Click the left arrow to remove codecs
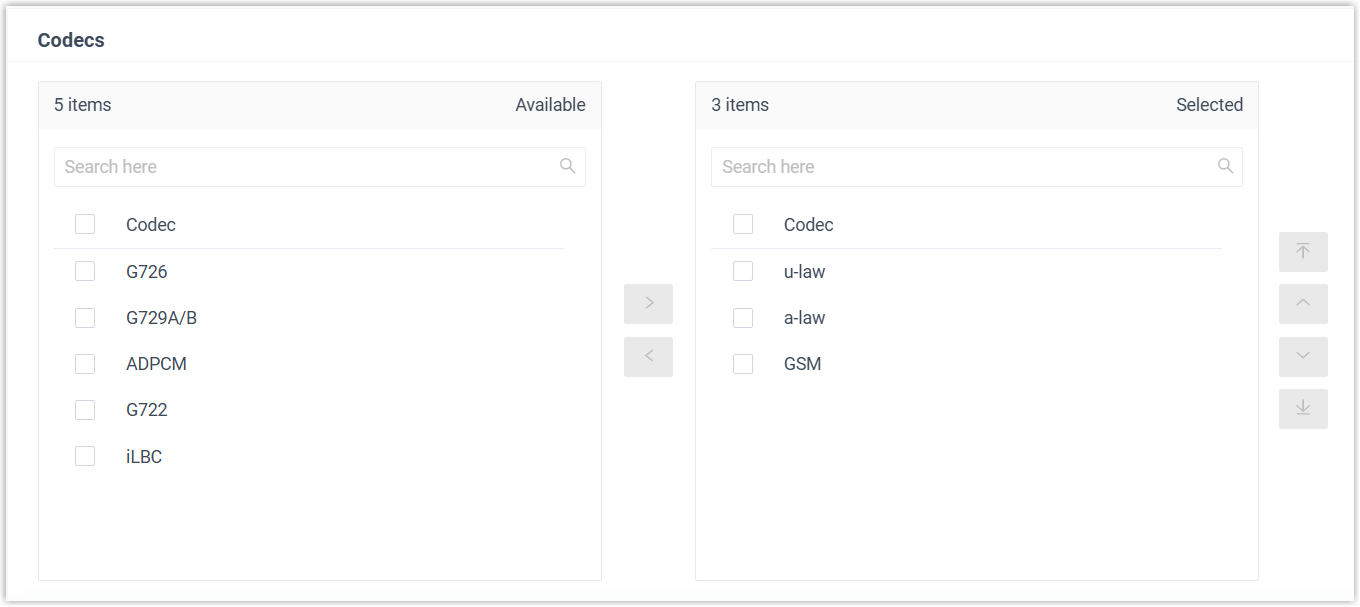 point(648,357)
